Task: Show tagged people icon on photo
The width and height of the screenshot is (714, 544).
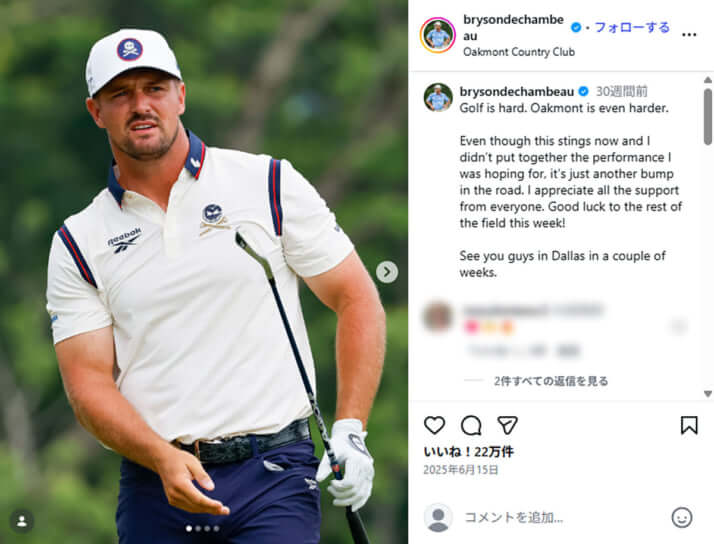Action: coord(21,521)
